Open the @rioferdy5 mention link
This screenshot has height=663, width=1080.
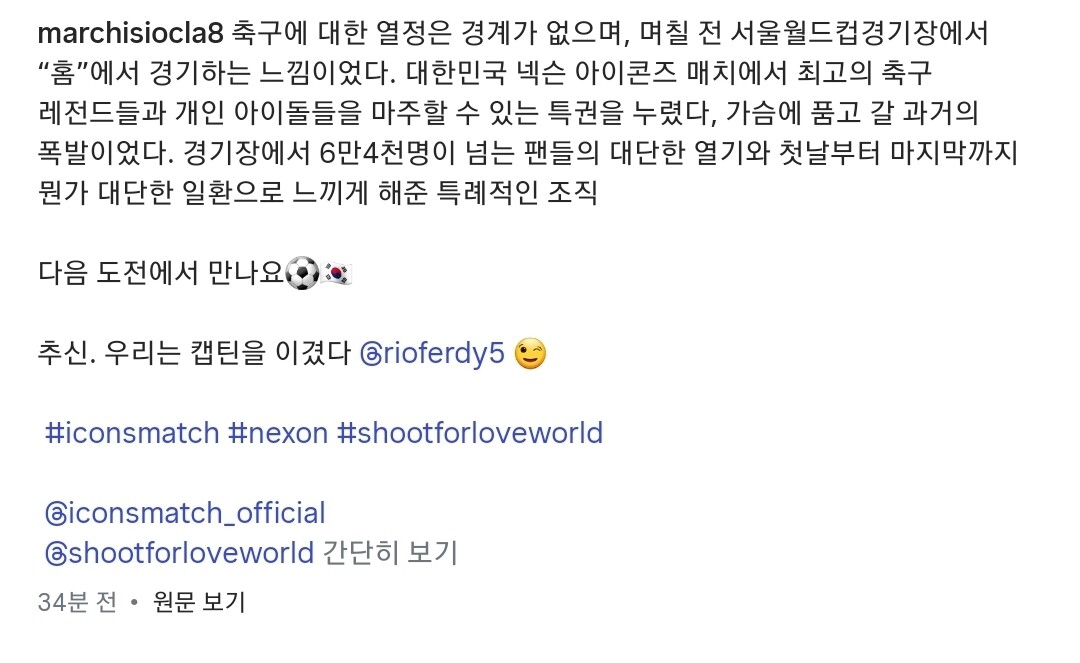click(x=433, y=354)
